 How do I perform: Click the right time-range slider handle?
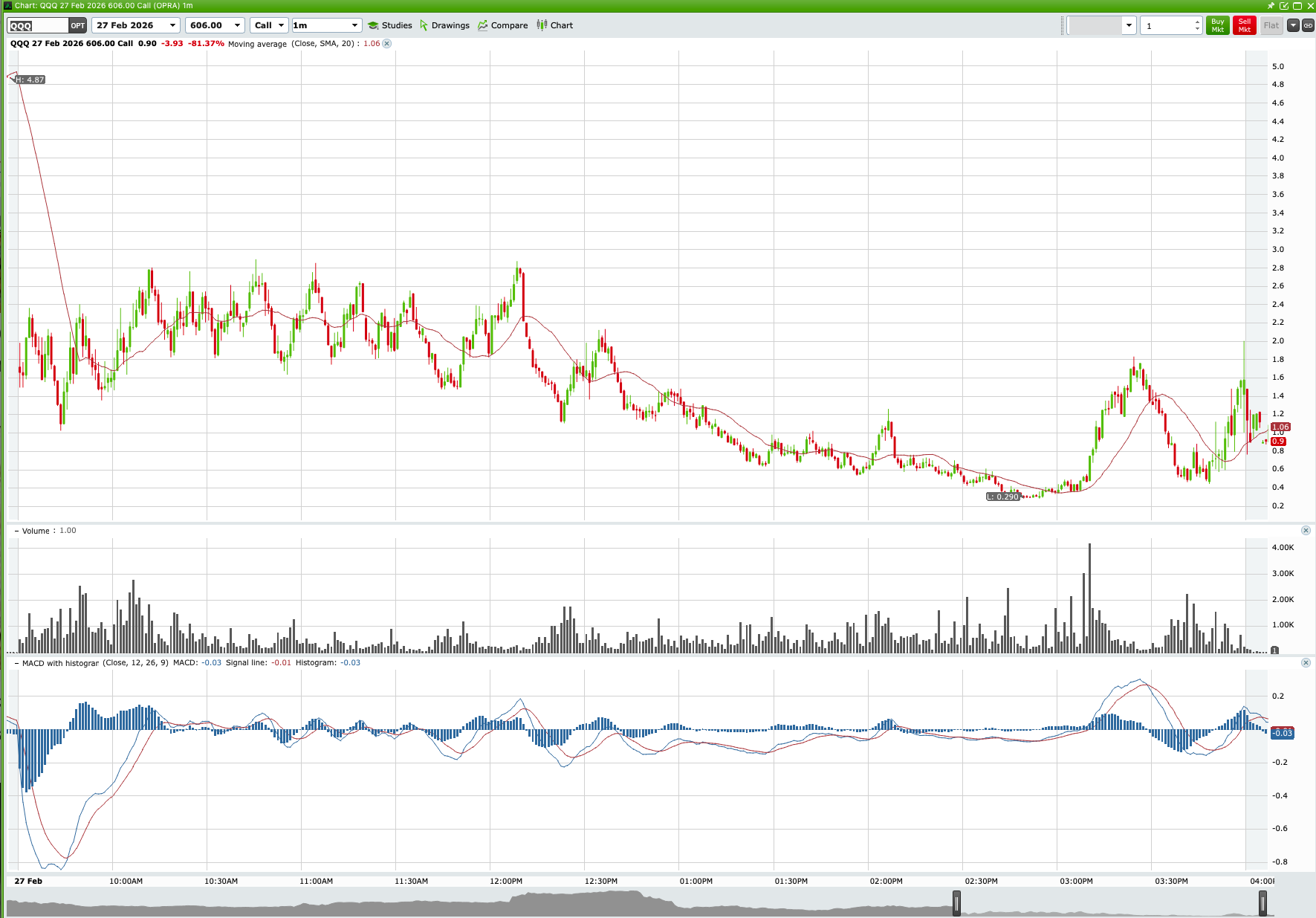pos(1262,903)
